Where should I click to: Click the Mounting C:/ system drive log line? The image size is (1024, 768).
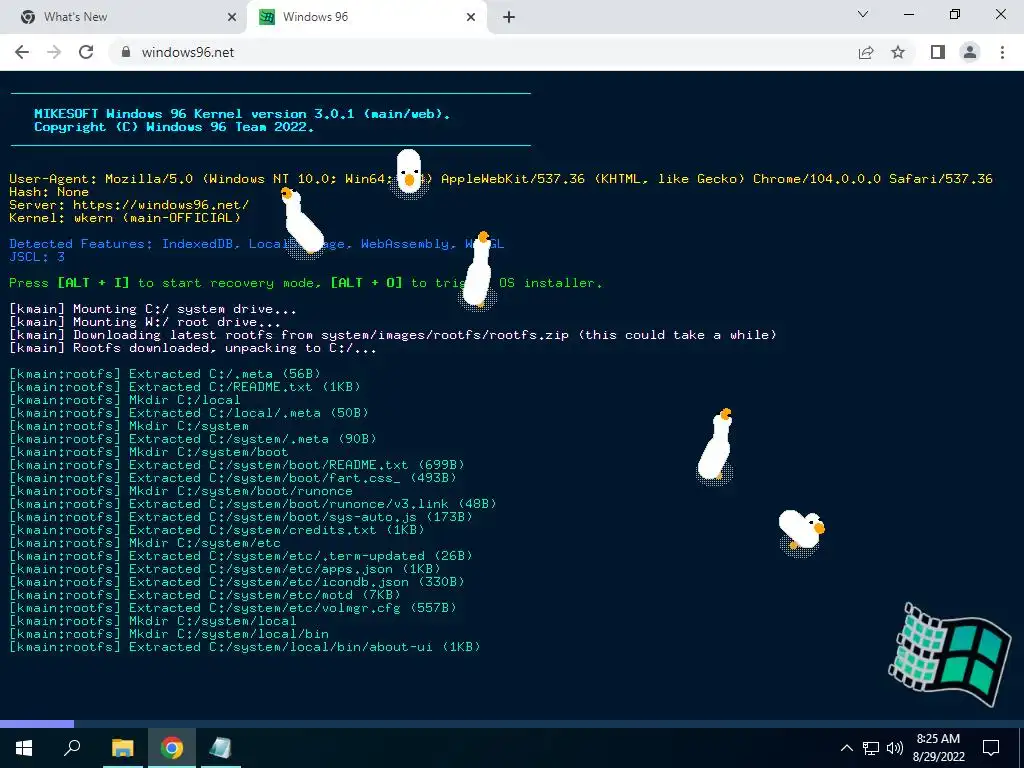[x=153, y=309]
